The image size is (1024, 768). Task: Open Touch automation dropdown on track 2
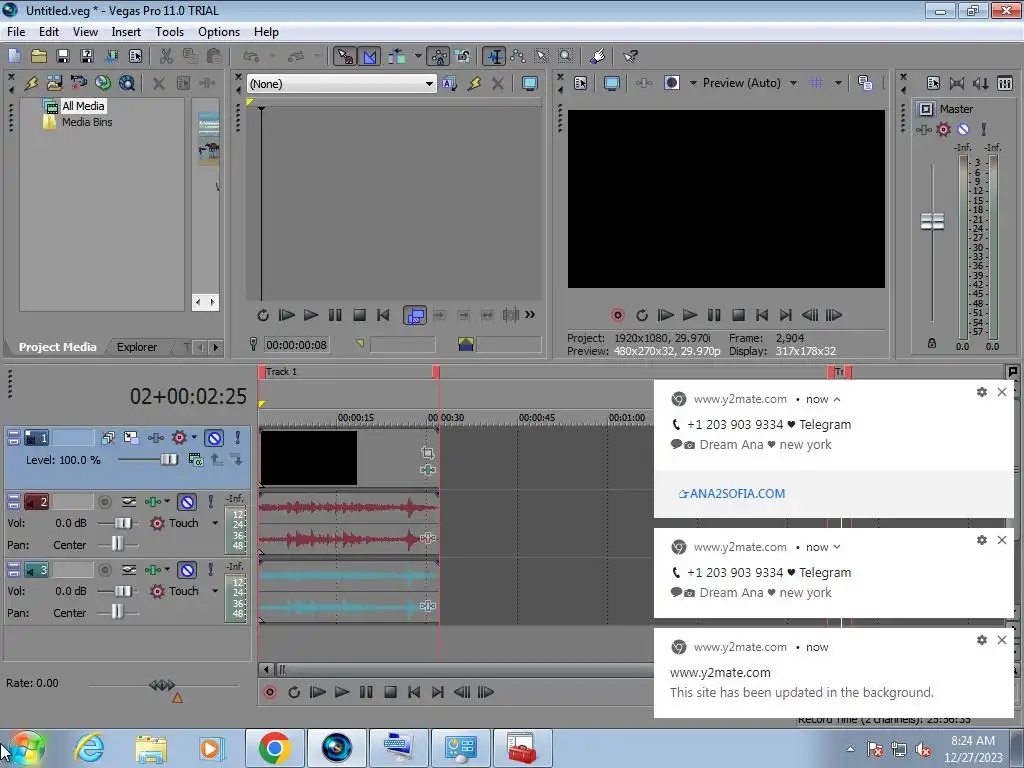215,523
